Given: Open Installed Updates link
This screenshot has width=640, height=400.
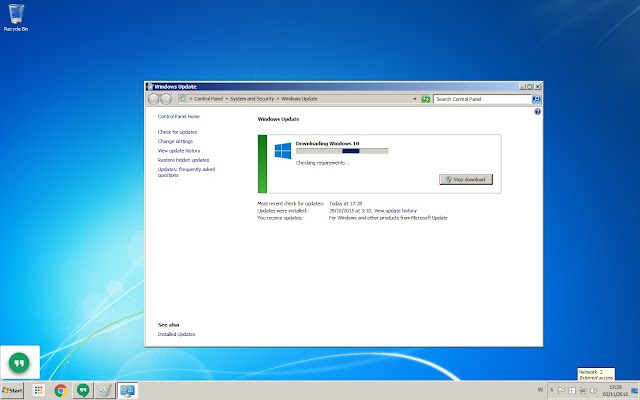Looking at the screenshot, I should coord(176,334).
